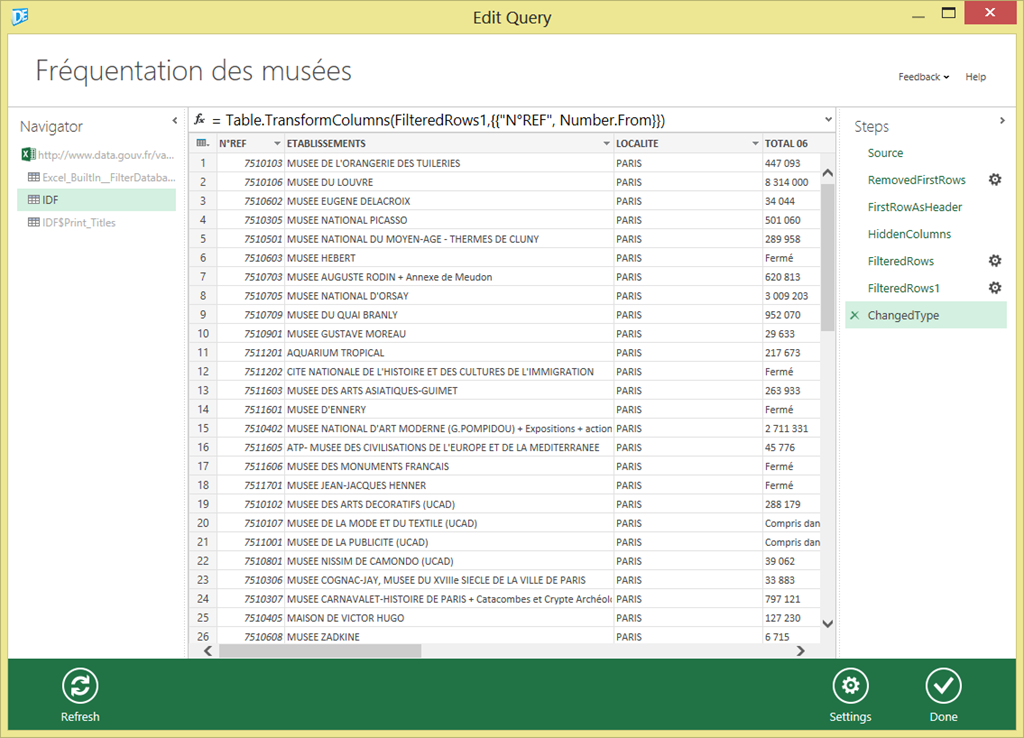Open settings gear for FilteredRows1 step

[995, 288]
